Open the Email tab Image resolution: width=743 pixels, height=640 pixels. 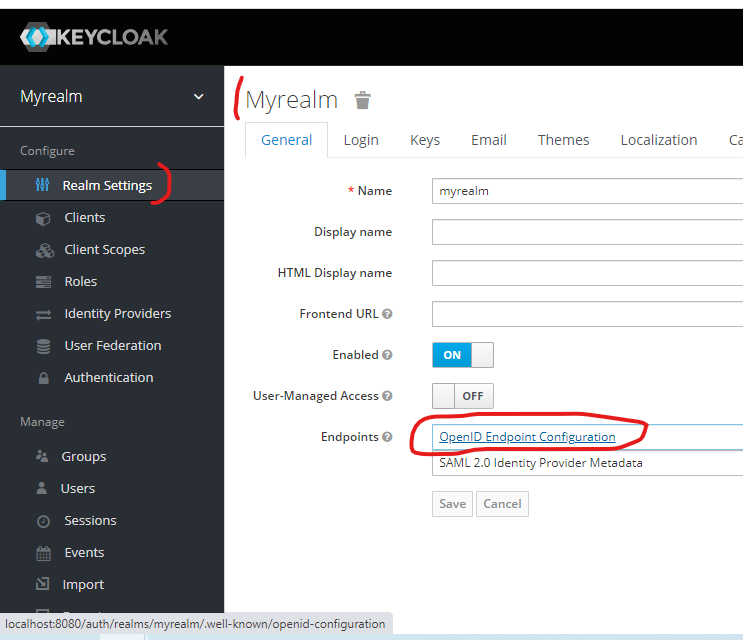click(x=489, y=140)
